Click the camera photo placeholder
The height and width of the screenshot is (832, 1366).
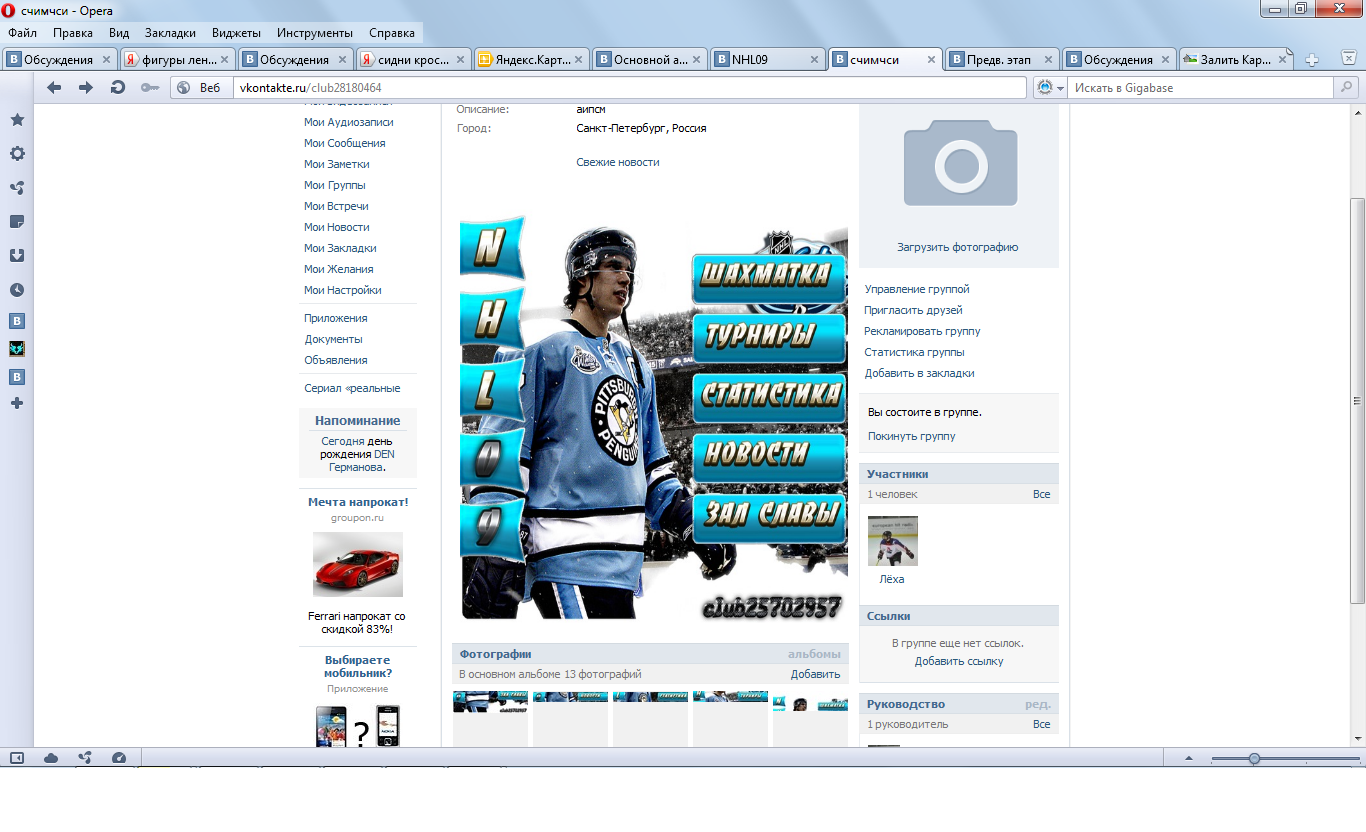pyautogui.click(x=960, y=162)
